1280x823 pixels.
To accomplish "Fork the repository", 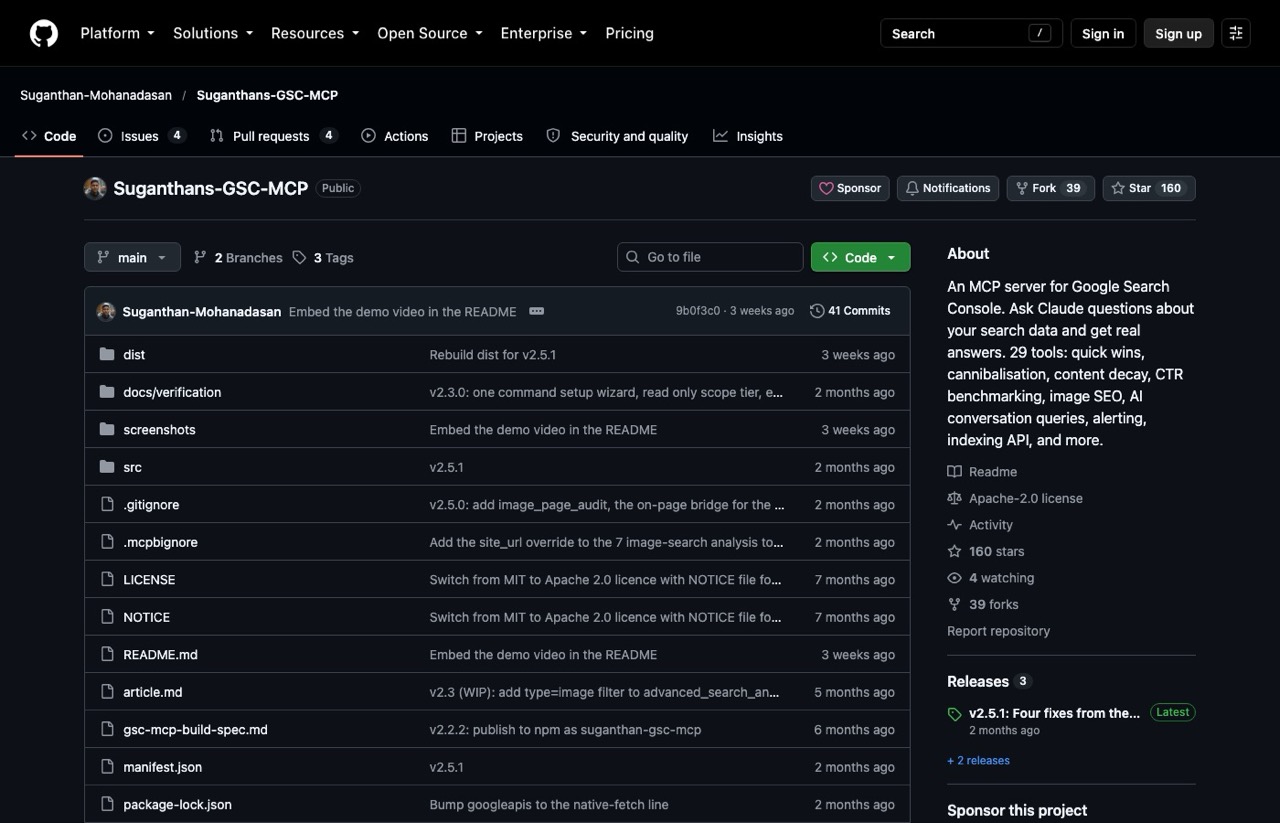I will [x=1049, y=188].
